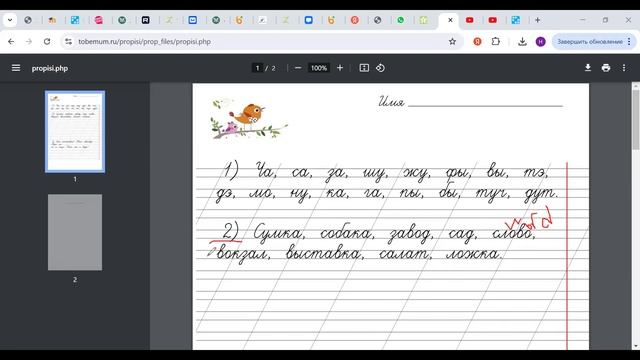Zoom out the PDF with minus button
This screenshot has width=640, height=360.
(298, 68)
